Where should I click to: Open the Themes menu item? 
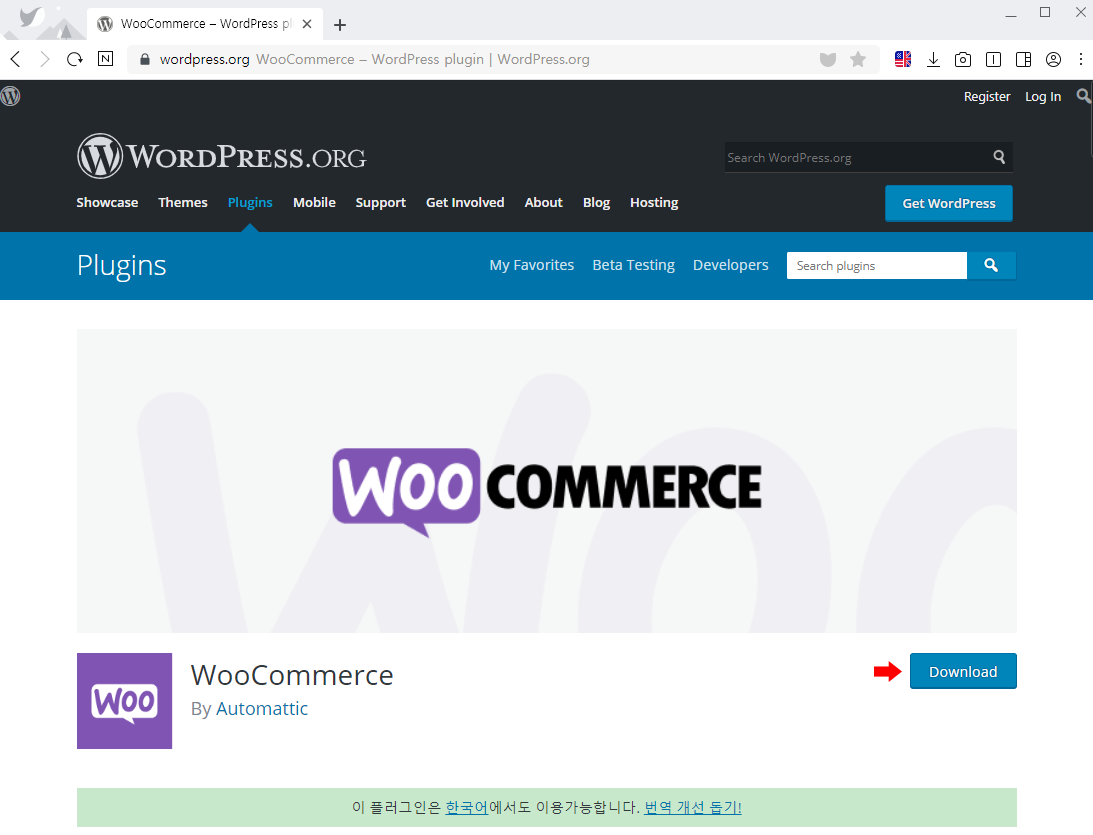point(183,202)
